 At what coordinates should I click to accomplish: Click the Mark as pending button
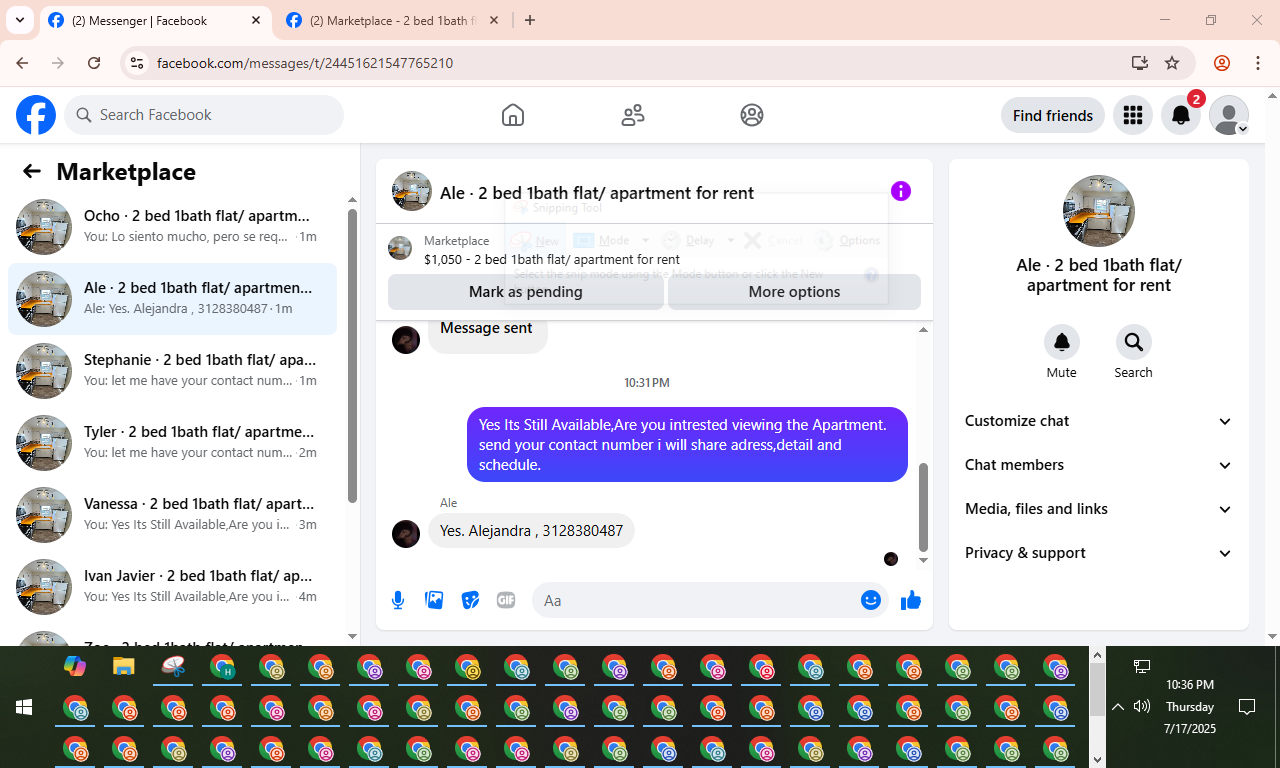(x=526, y=292)
